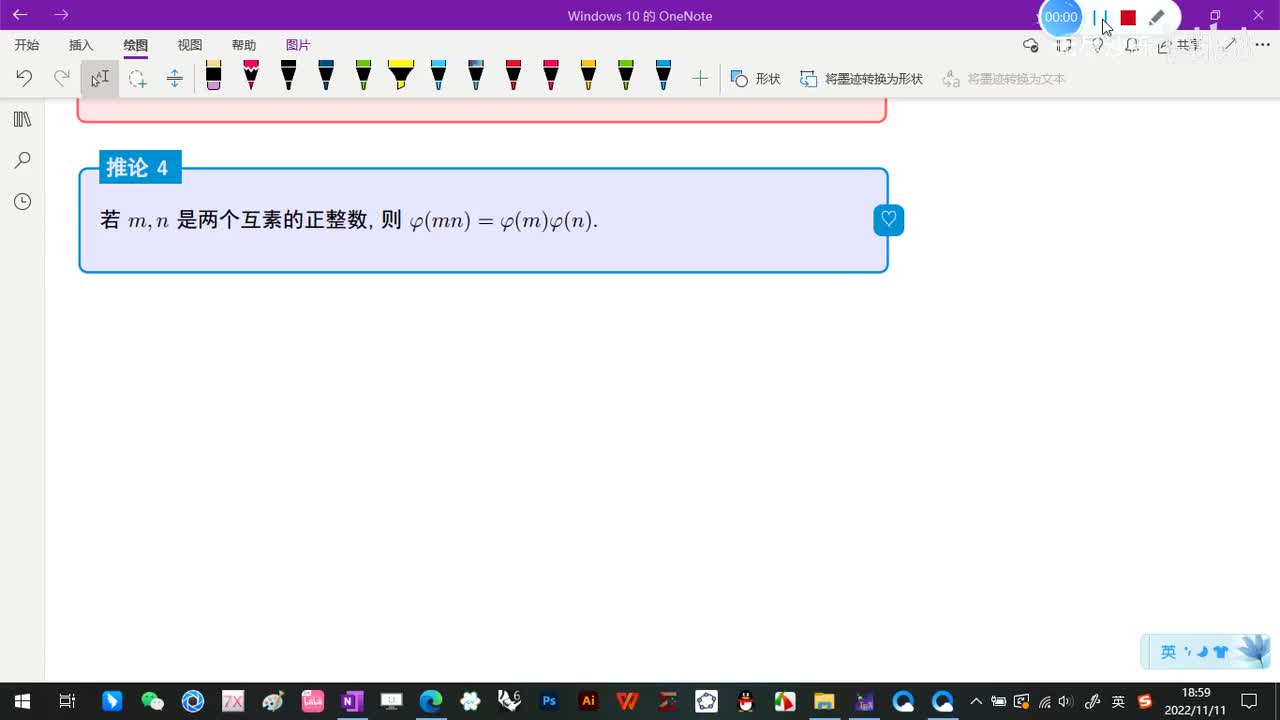Stop the screen recording
Screen dimensions: 1280x720
pos(1128,18)
